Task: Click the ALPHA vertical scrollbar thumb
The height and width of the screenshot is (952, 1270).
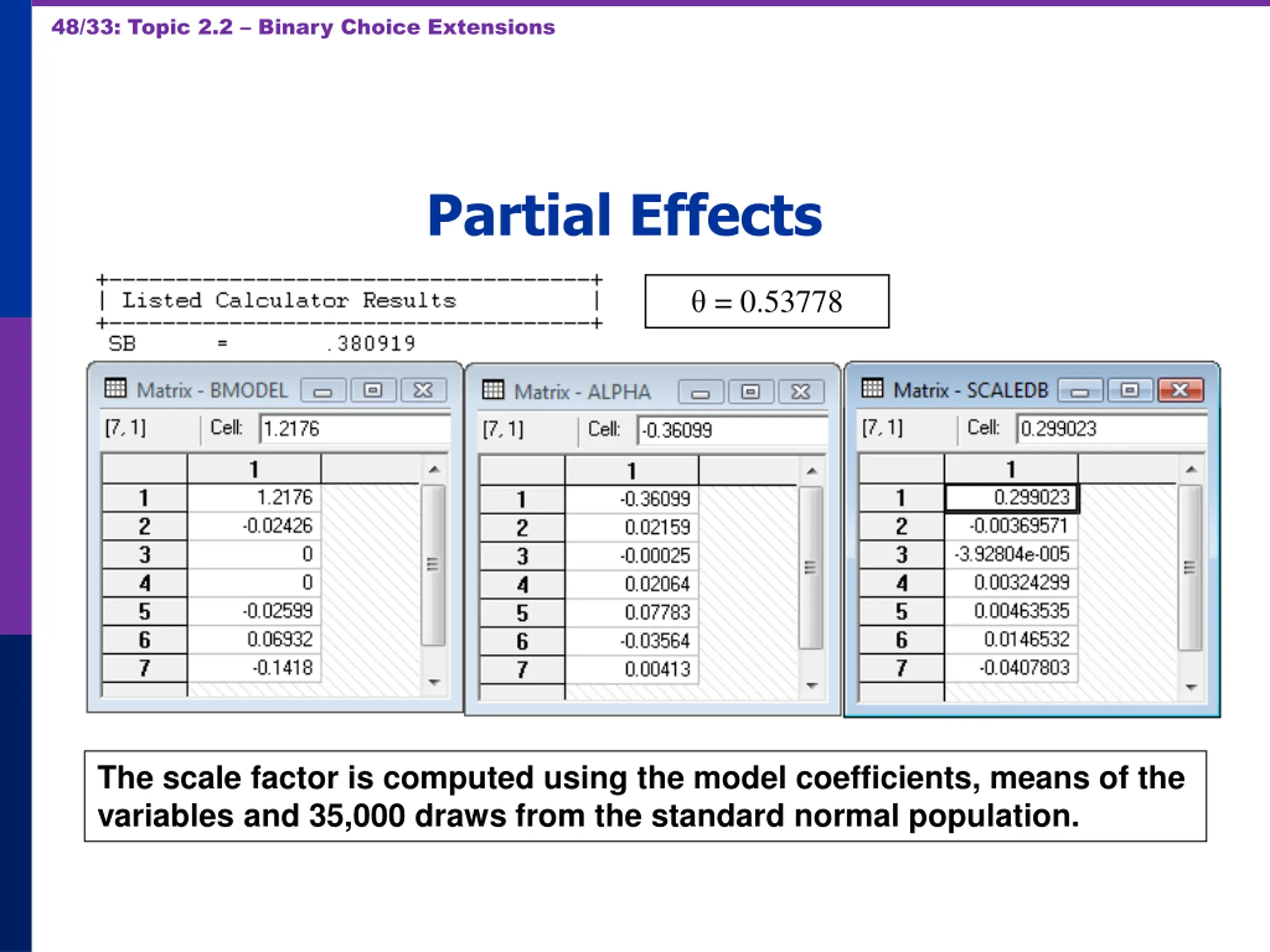Action: coord(811,568)
